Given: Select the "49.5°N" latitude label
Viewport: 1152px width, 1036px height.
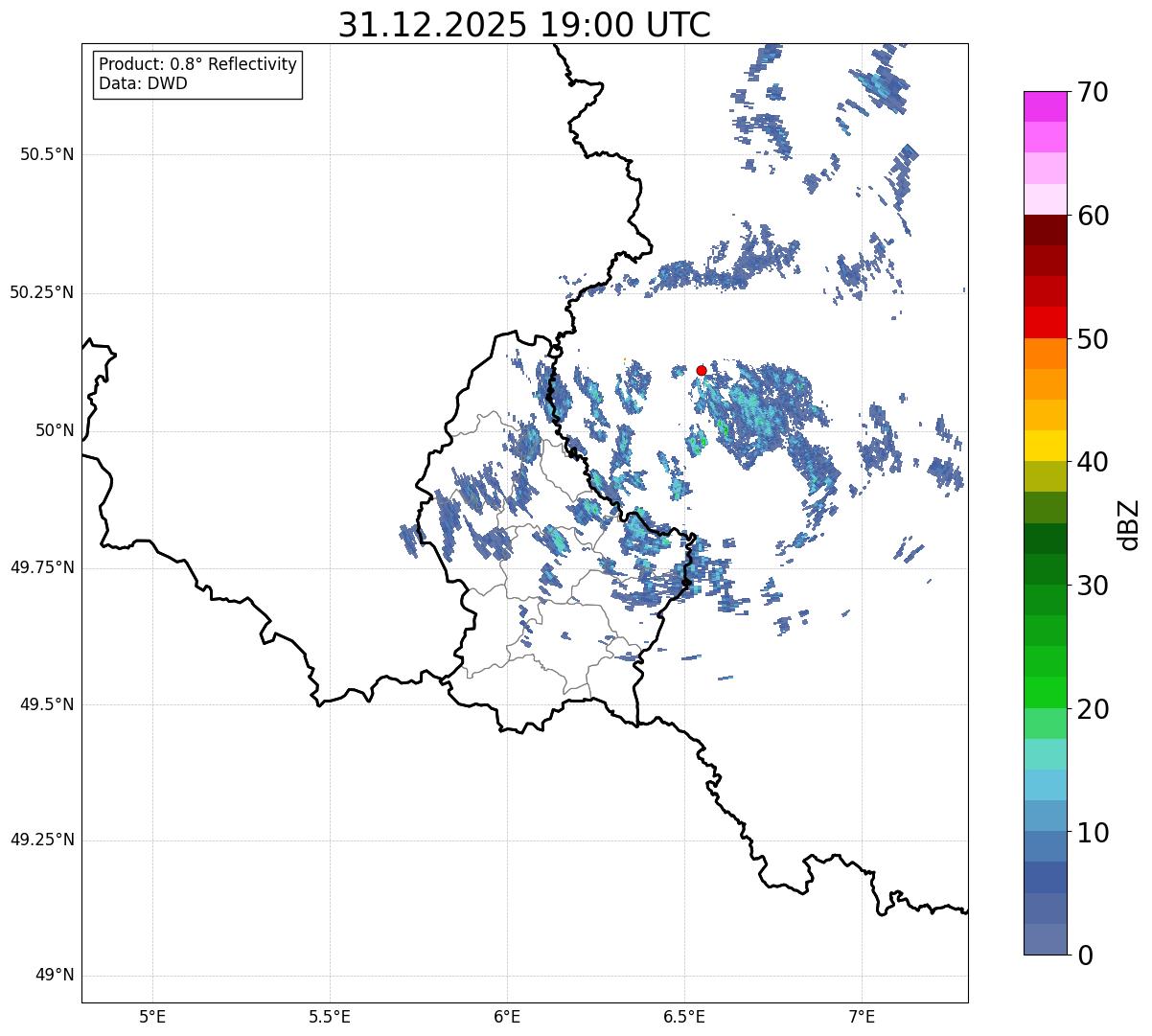Looking at the screenshot, I should [x=47, y=704].
